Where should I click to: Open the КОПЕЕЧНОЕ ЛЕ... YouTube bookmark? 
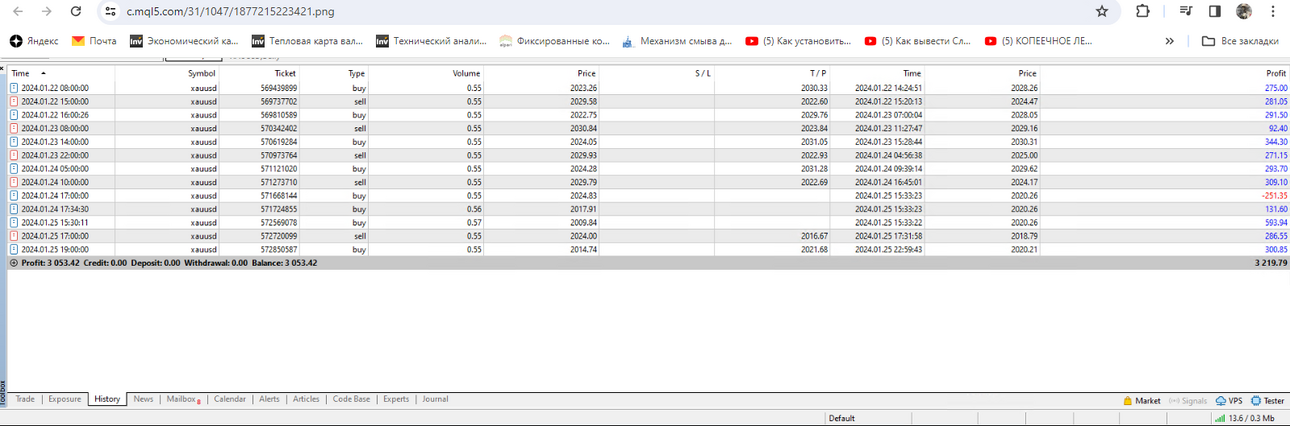(x=1039, y=41)
